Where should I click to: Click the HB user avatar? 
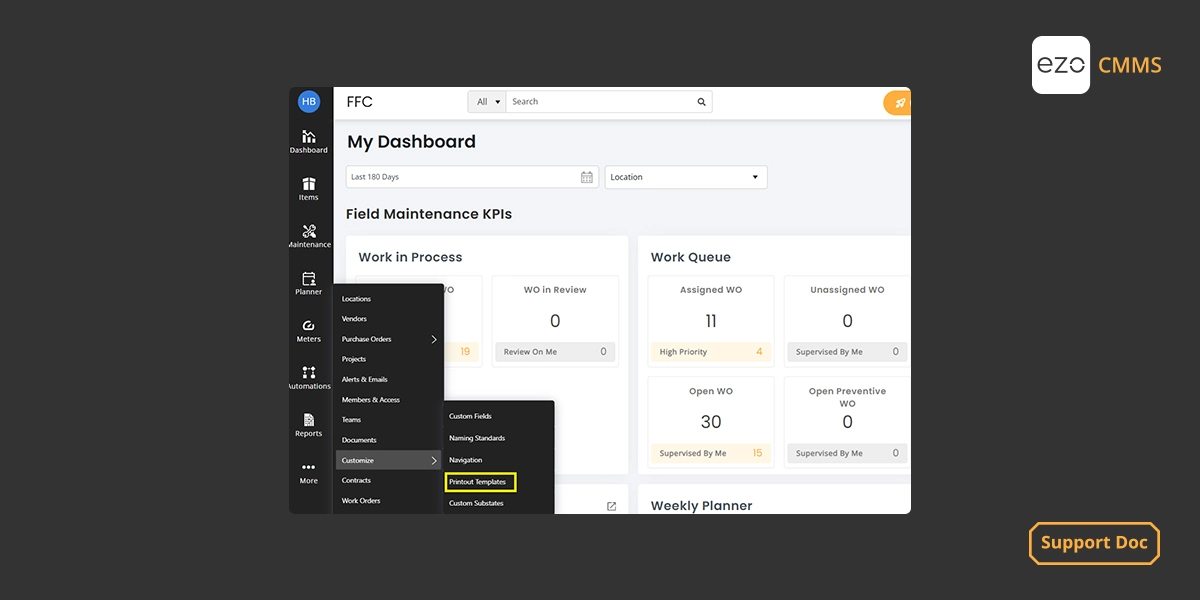pyautogui.click(x=308, y=101)
